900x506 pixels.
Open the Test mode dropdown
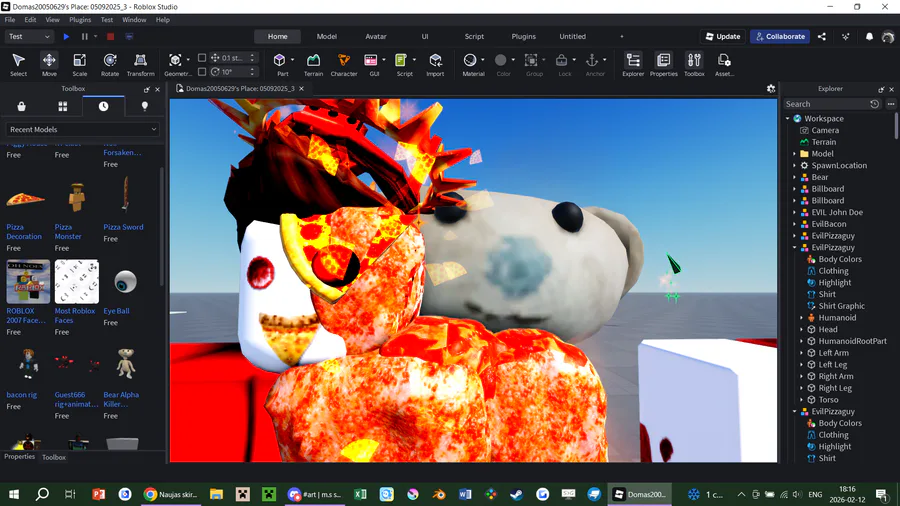(x=29, y=36)
